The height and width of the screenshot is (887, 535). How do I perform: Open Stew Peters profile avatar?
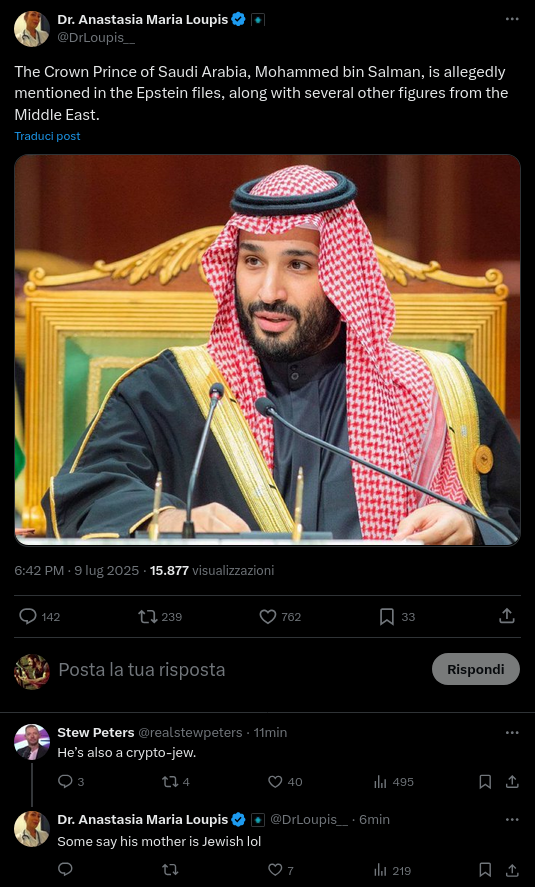click(x=32, y=742)
